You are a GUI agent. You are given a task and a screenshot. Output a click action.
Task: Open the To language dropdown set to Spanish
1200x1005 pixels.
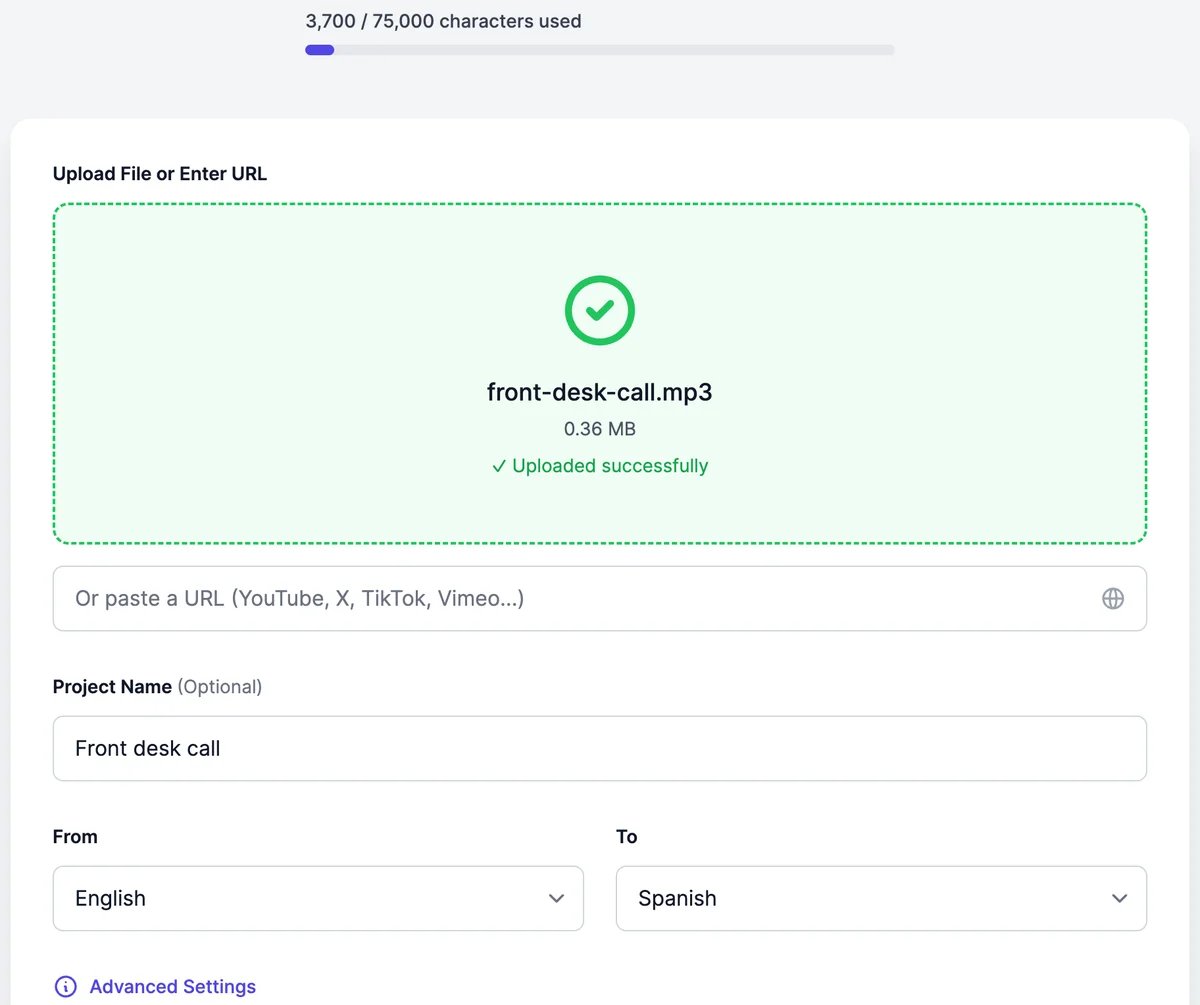881,898
